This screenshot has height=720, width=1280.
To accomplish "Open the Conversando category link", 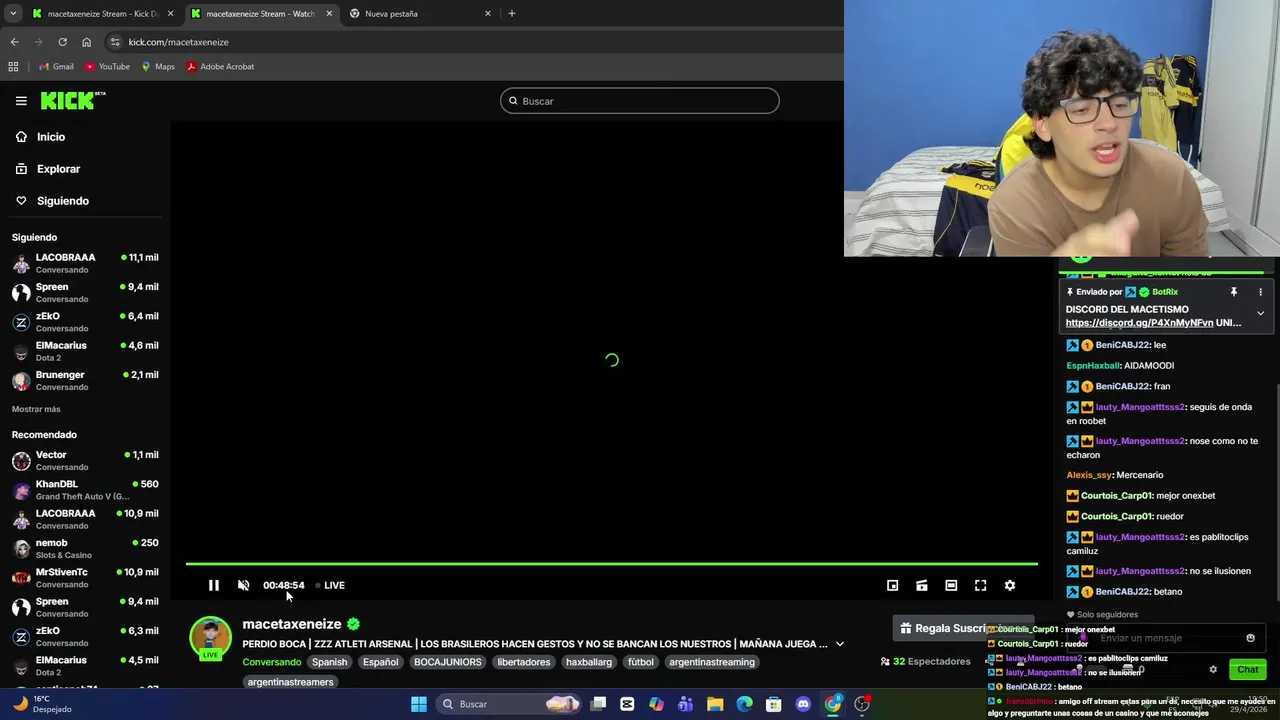I will click(x=271, y=662).
